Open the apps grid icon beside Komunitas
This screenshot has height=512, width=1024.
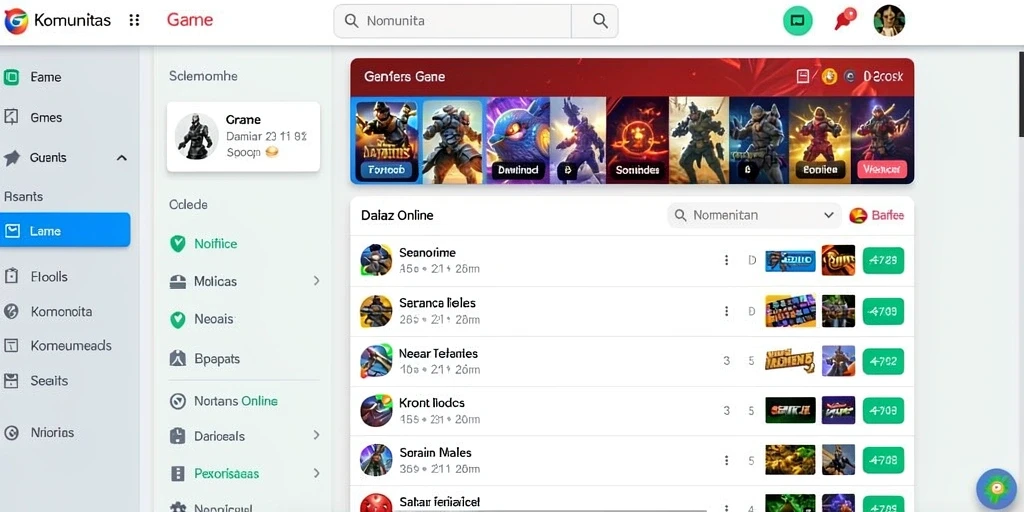[x=135, y=20]
